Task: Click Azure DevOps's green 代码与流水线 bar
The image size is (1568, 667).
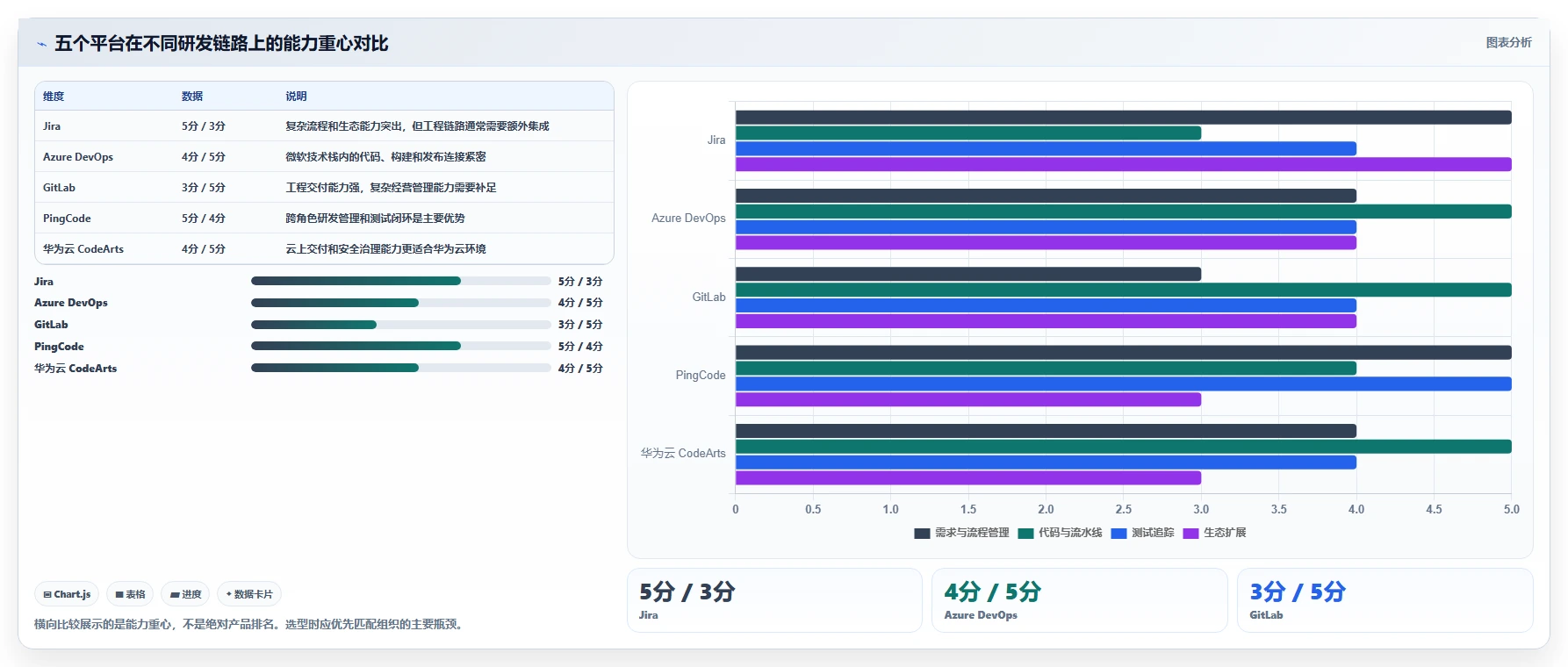Action: click(x=1124, y=212)
